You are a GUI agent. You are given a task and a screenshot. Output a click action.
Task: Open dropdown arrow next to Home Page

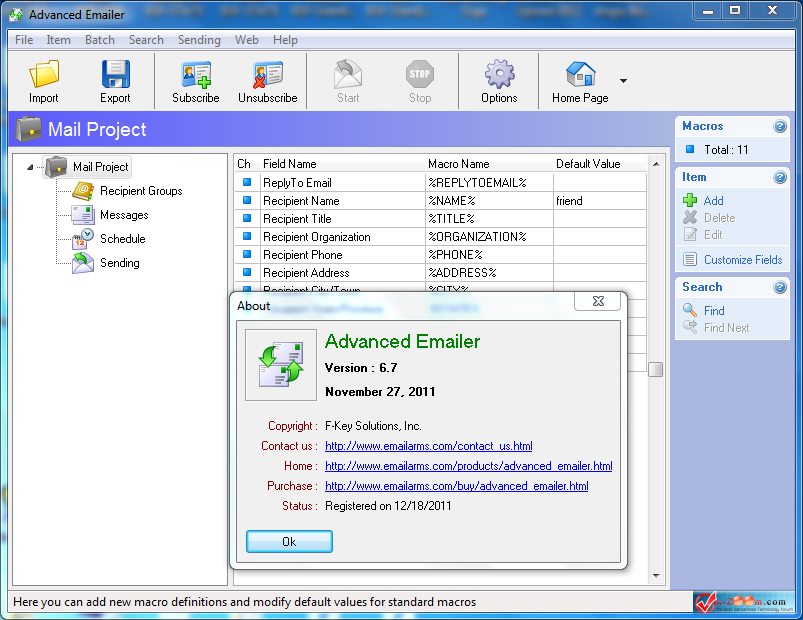click(623, 81)
